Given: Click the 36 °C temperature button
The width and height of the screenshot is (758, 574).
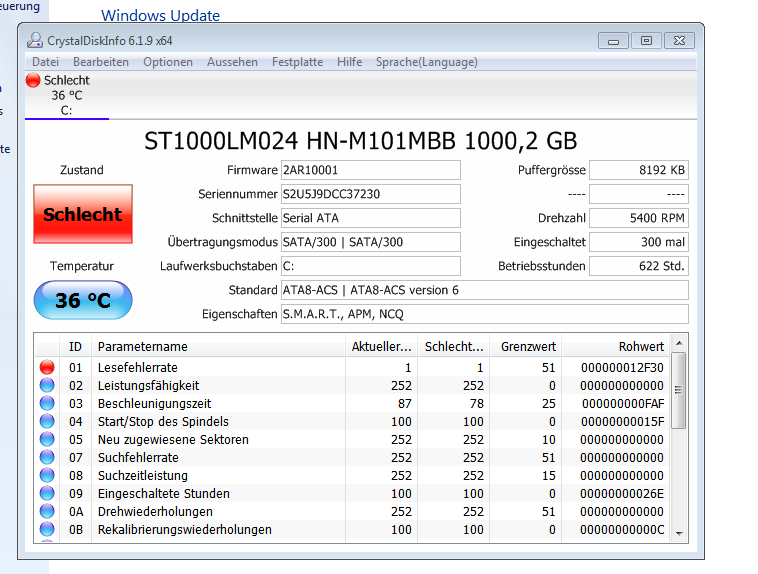Looking at the screenshot, I should [83, 300].
